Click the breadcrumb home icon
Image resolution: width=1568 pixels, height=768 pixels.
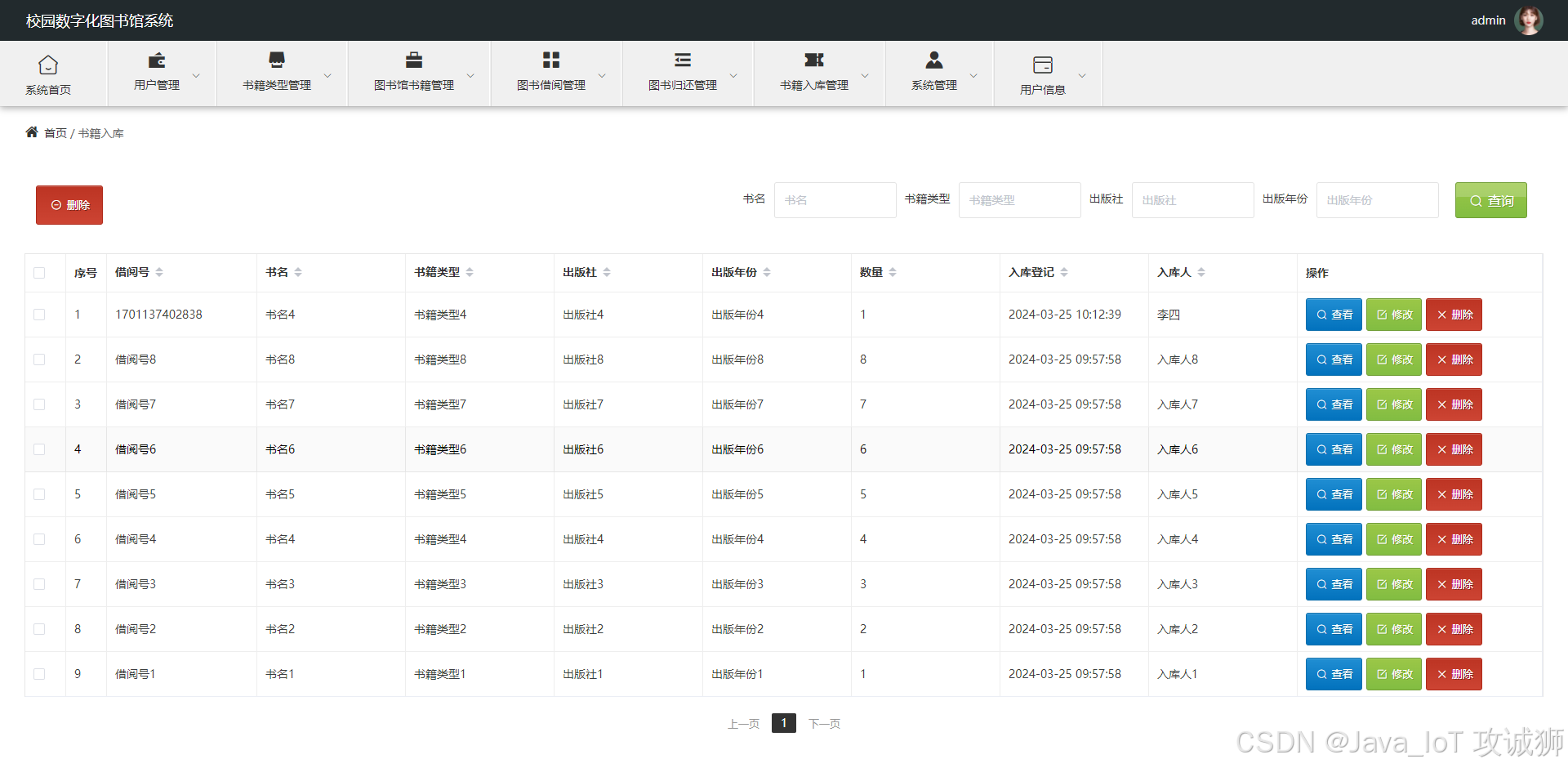point(32,132)
